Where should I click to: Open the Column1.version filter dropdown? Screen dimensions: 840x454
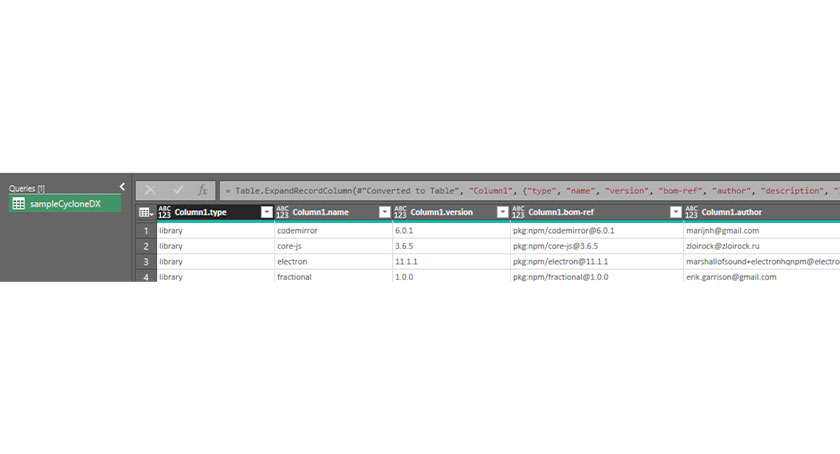coord(502,212)
